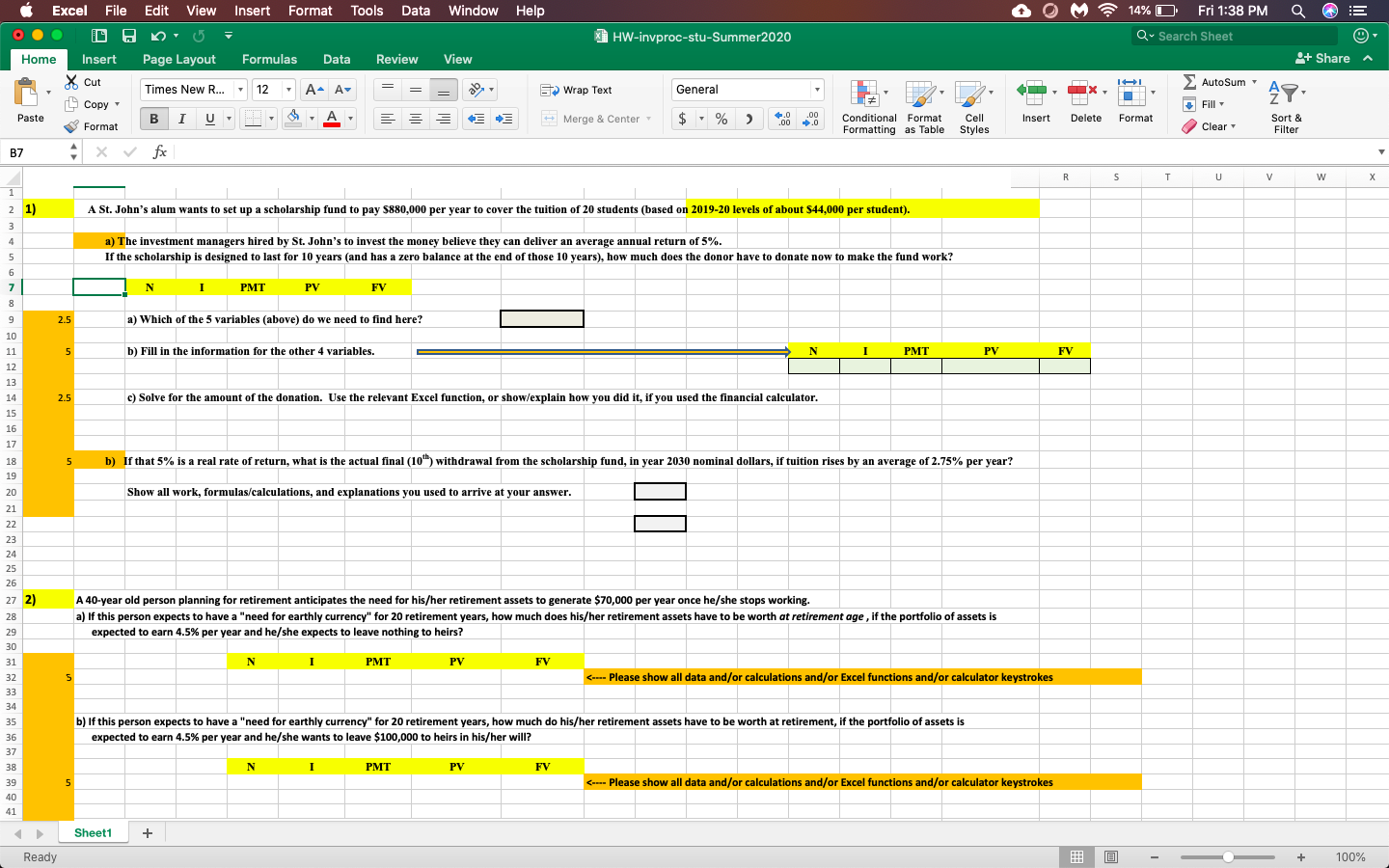Apply the red font color swatch
The height and width of the screenshot is (868, 1389).
pos(332,119)
